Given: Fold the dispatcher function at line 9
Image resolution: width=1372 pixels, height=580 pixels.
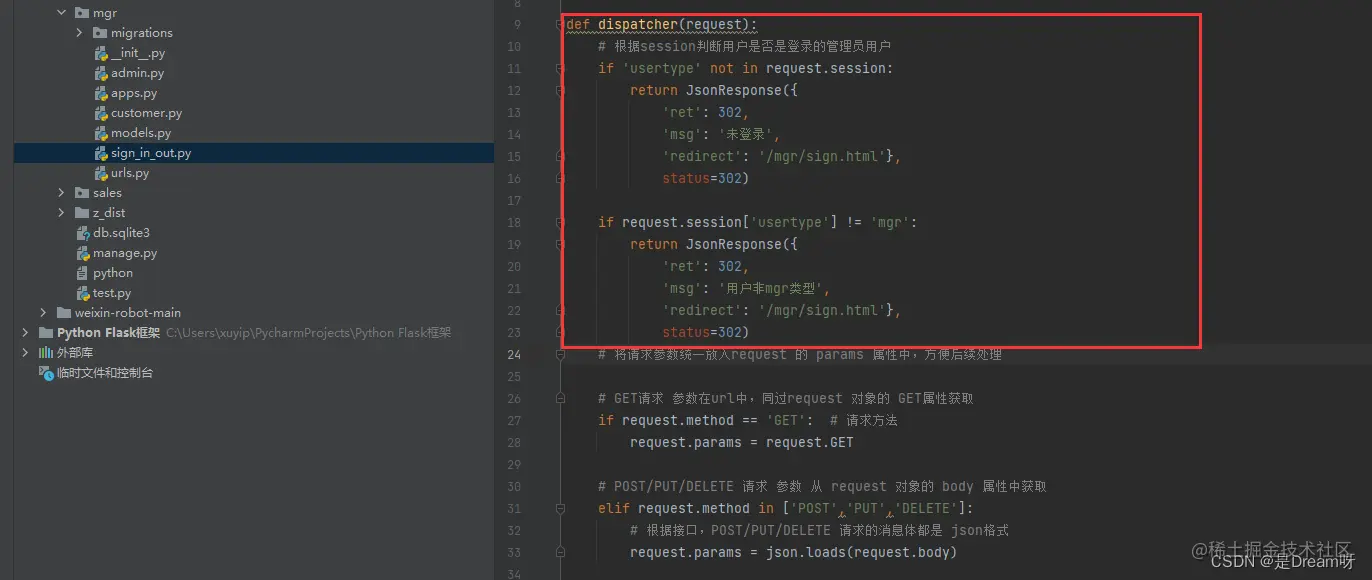Looking at the screenshot, I should tap(560, 25).
